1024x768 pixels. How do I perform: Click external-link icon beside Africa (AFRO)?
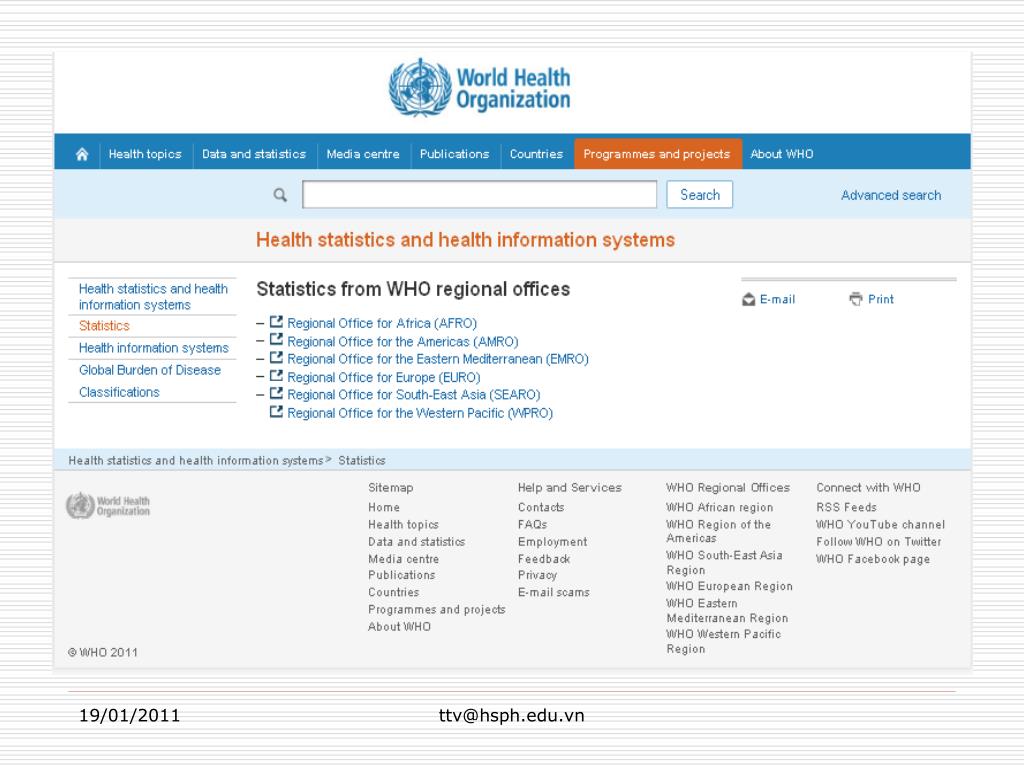(x=276, y=322)
